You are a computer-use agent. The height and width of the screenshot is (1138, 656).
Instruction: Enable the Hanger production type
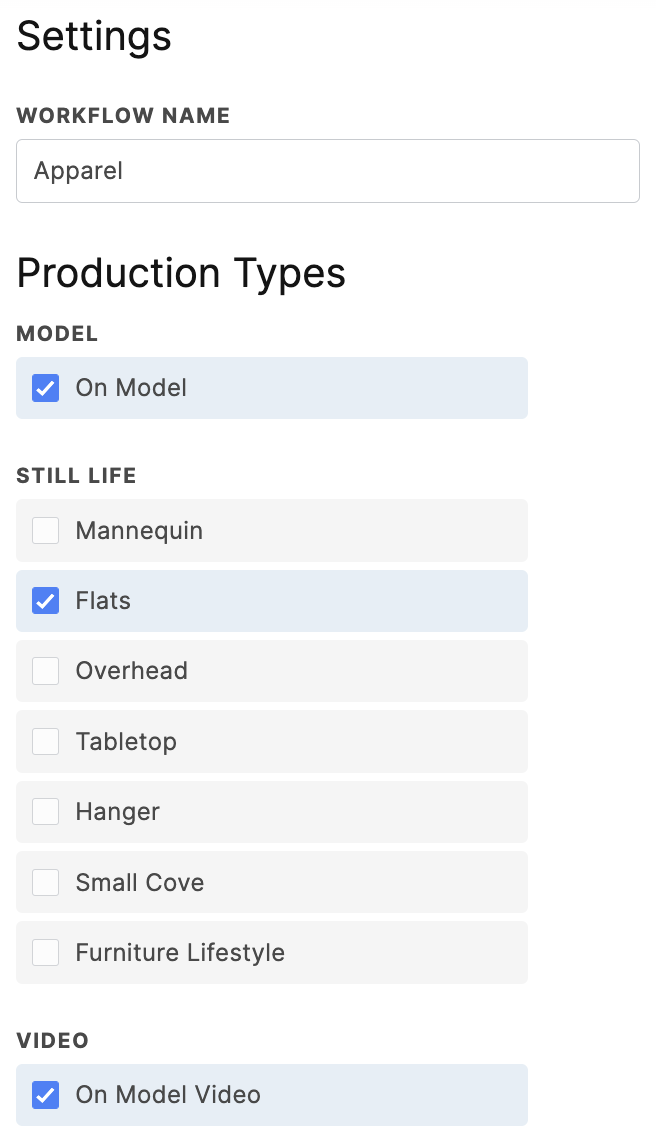pos(45,811)
